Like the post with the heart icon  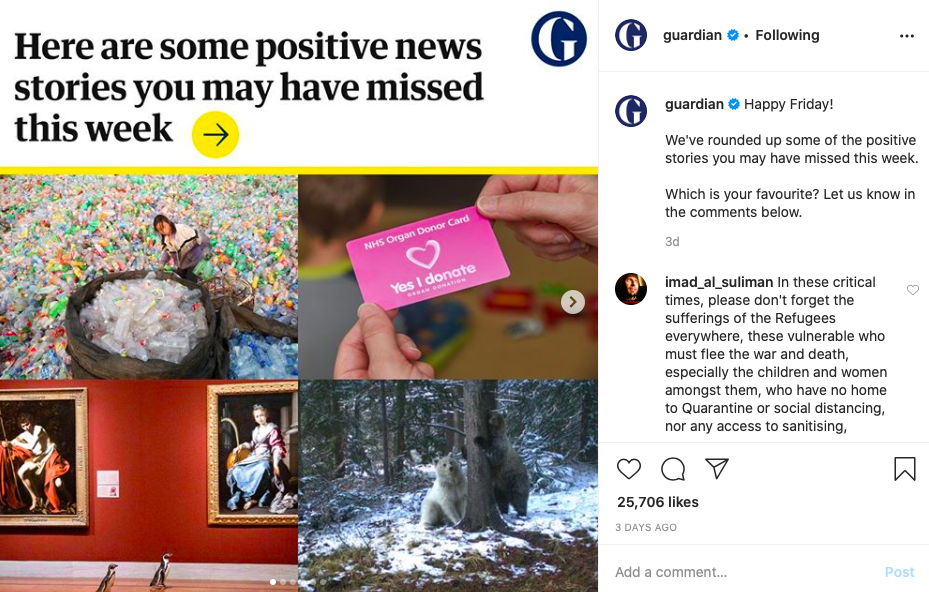[629, 469]
